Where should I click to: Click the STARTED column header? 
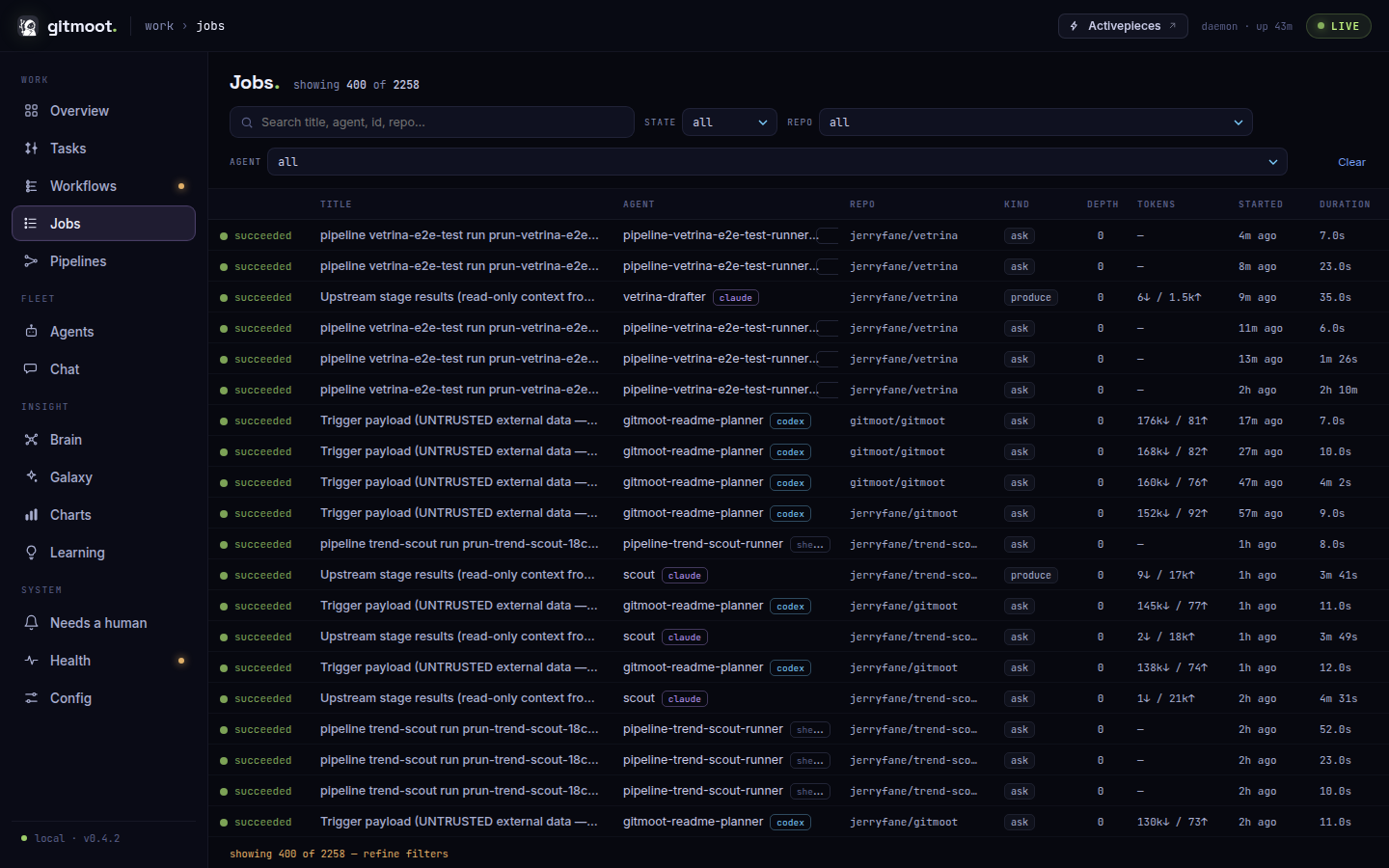point(1261,204)
